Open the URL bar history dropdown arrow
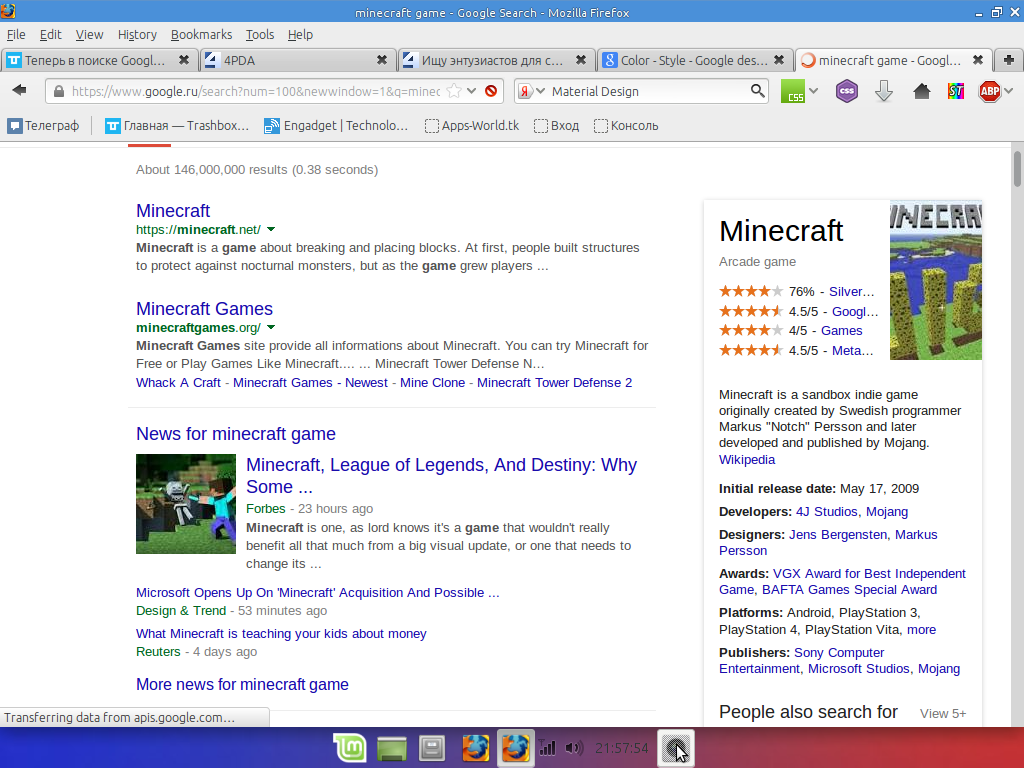 472,91
